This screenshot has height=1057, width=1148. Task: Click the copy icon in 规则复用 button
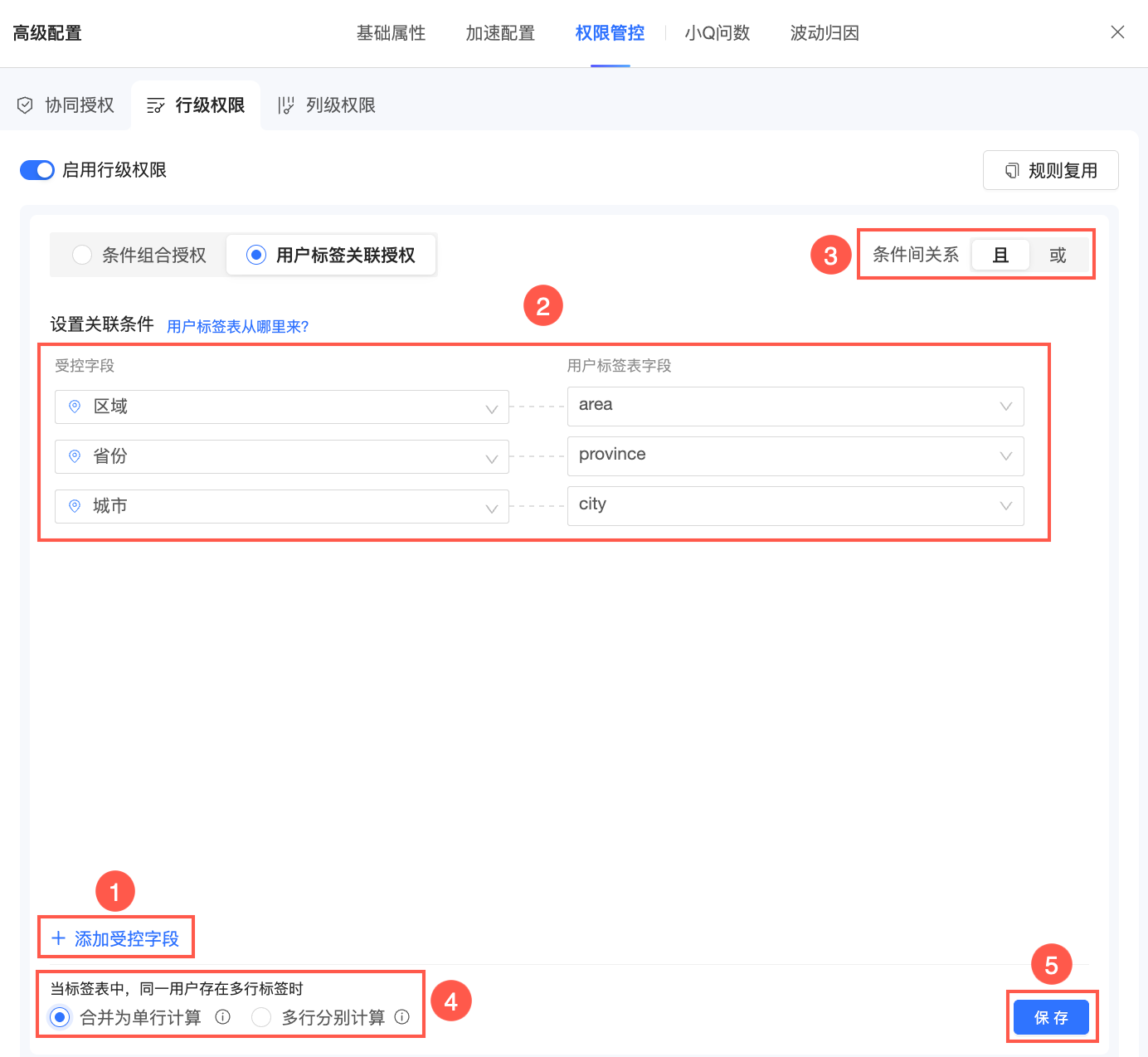click(x=1012, y=171)
